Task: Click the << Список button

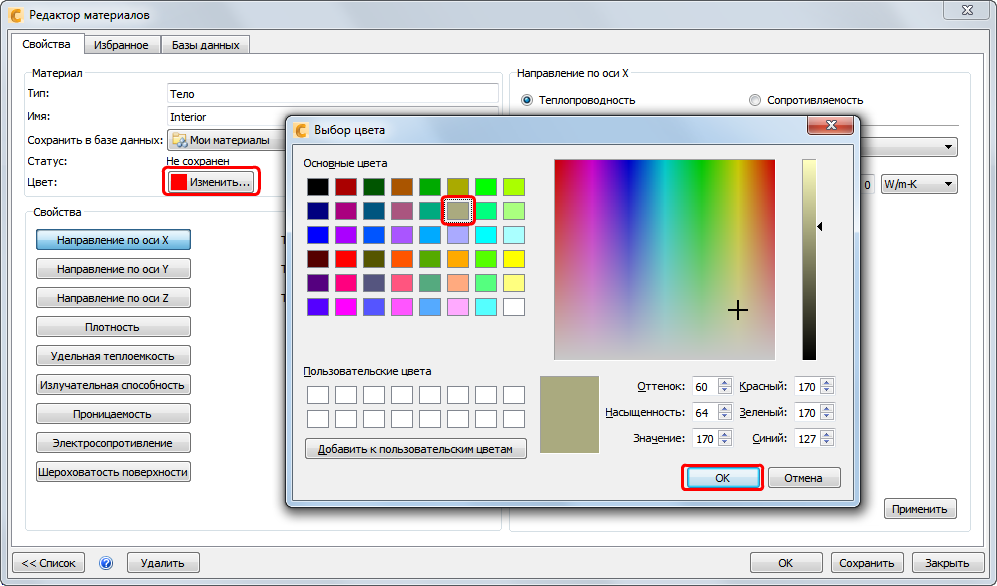Action: pos(48,563)
